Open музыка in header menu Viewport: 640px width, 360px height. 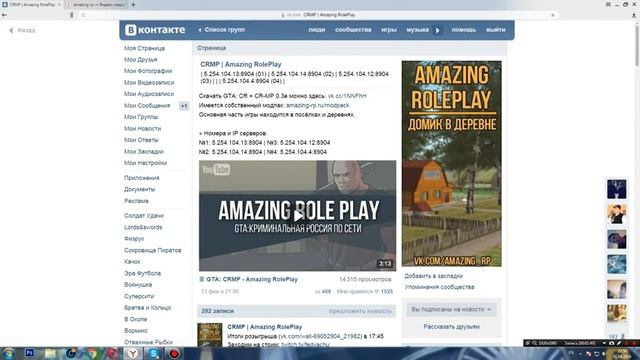[x=418, y=30]
